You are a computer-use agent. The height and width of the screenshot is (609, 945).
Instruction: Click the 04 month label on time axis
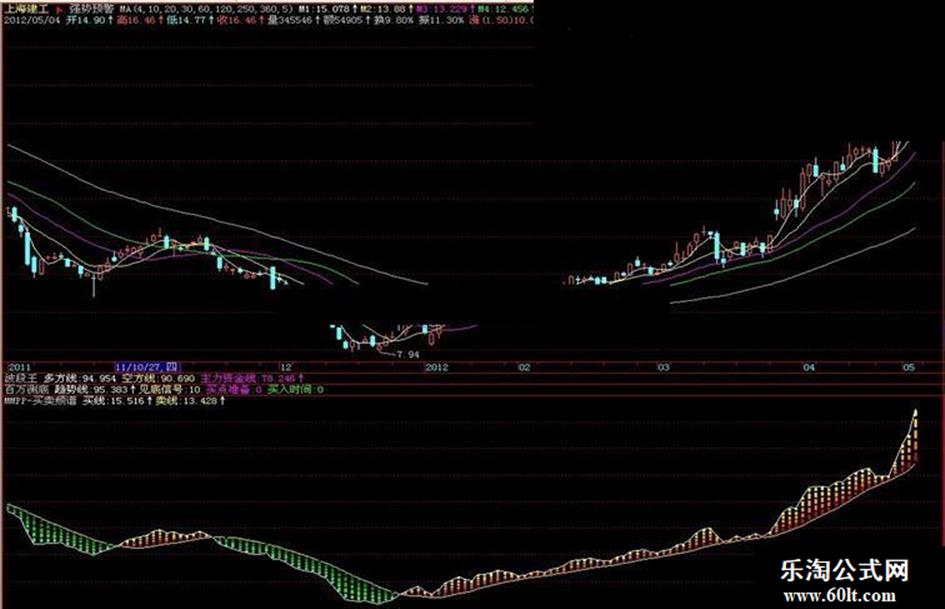pos(808,367)
